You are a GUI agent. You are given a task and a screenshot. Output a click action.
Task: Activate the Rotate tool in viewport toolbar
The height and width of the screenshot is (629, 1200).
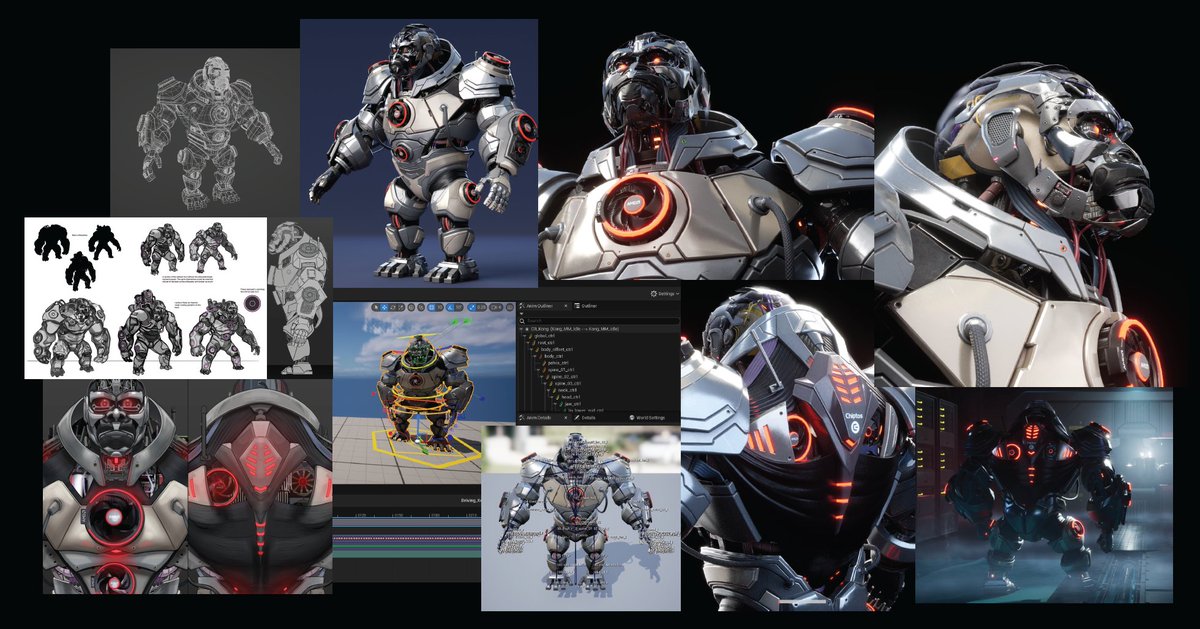click(393, 307)
